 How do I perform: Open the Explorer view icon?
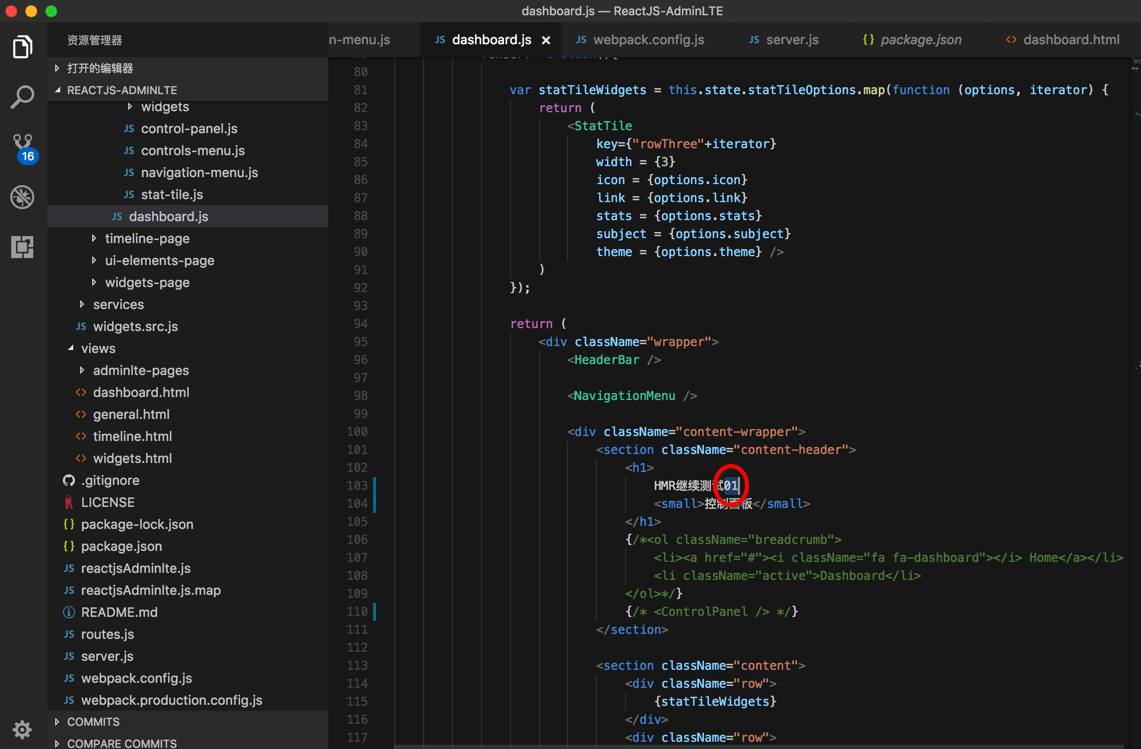pyautogui.click(x=22, y=47)
